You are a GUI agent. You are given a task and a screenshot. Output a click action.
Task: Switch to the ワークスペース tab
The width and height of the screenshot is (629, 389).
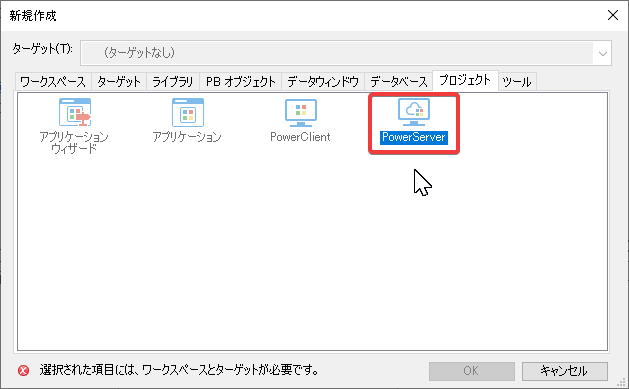point(53,81)
